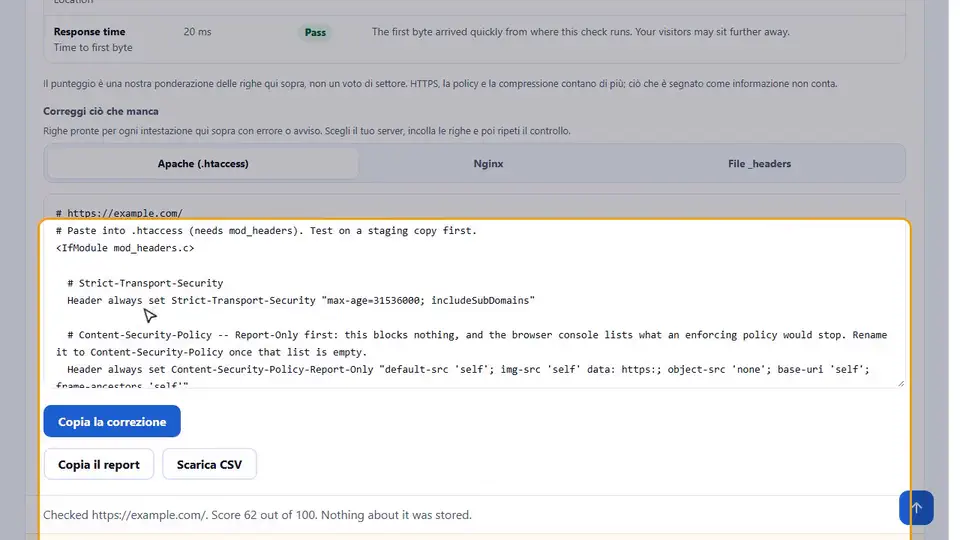Switch to the Nginx tab
Screen dimensions: 960x540
[488, 163]
